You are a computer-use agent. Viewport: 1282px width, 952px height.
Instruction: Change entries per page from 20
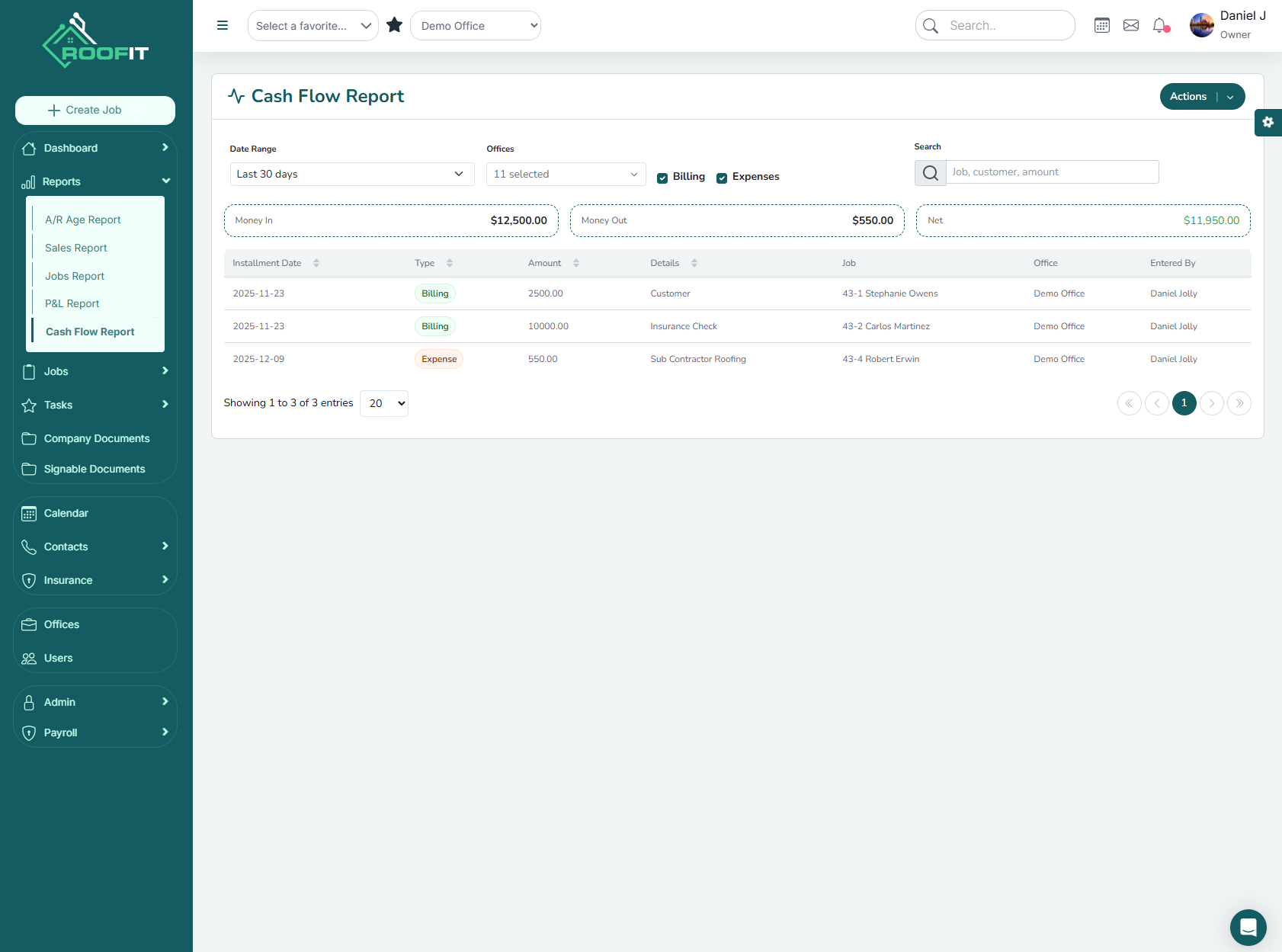point(383,403)
